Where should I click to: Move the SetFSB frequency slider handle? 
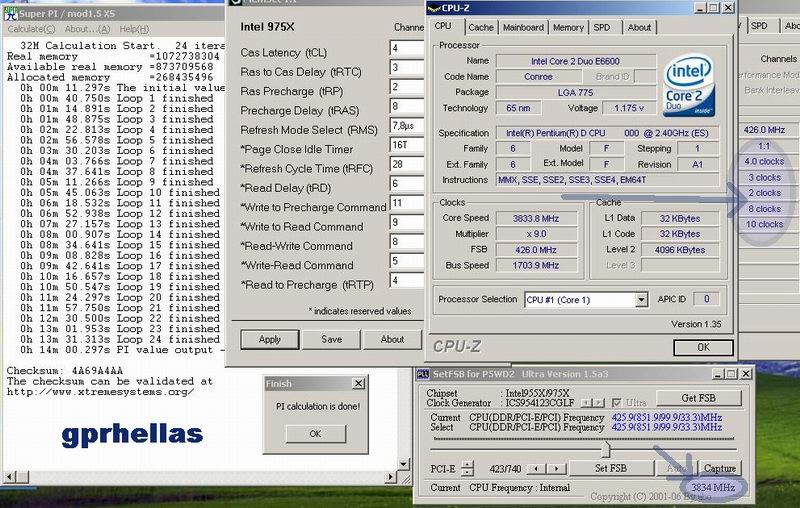(605, 449)
